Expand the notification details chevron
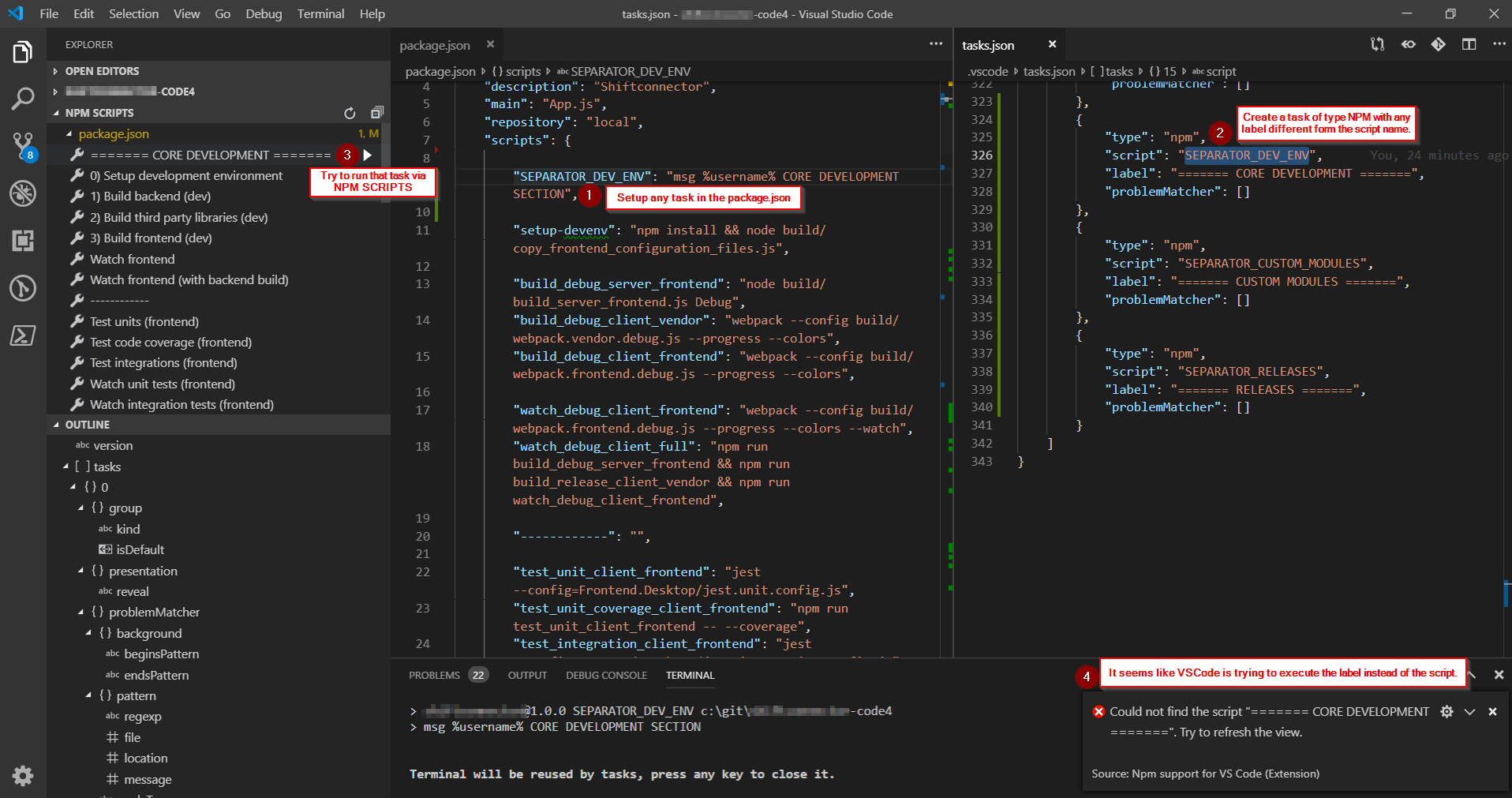This screenshot has height=798, width=1512. (1469, 711)
